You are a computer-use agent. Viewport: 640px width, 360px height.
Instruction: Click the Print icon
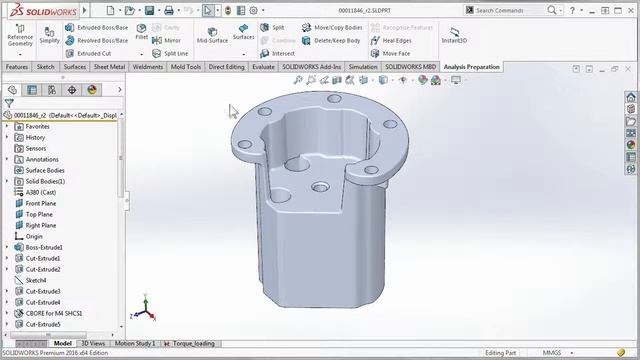pyautogui.click(x=169, y=10)
